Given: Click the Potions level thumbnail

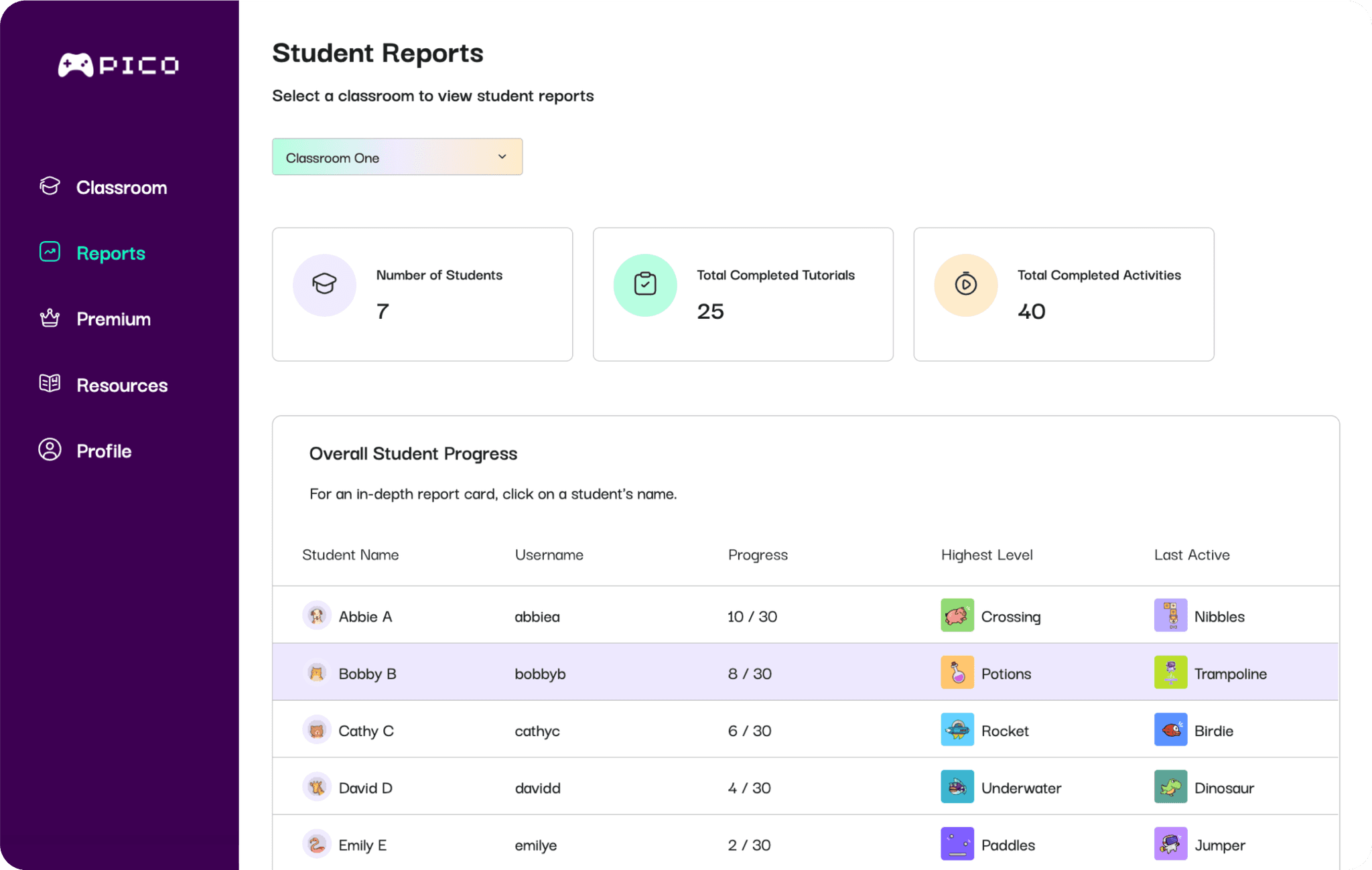Looking at the screenshot, I should 957,672.
